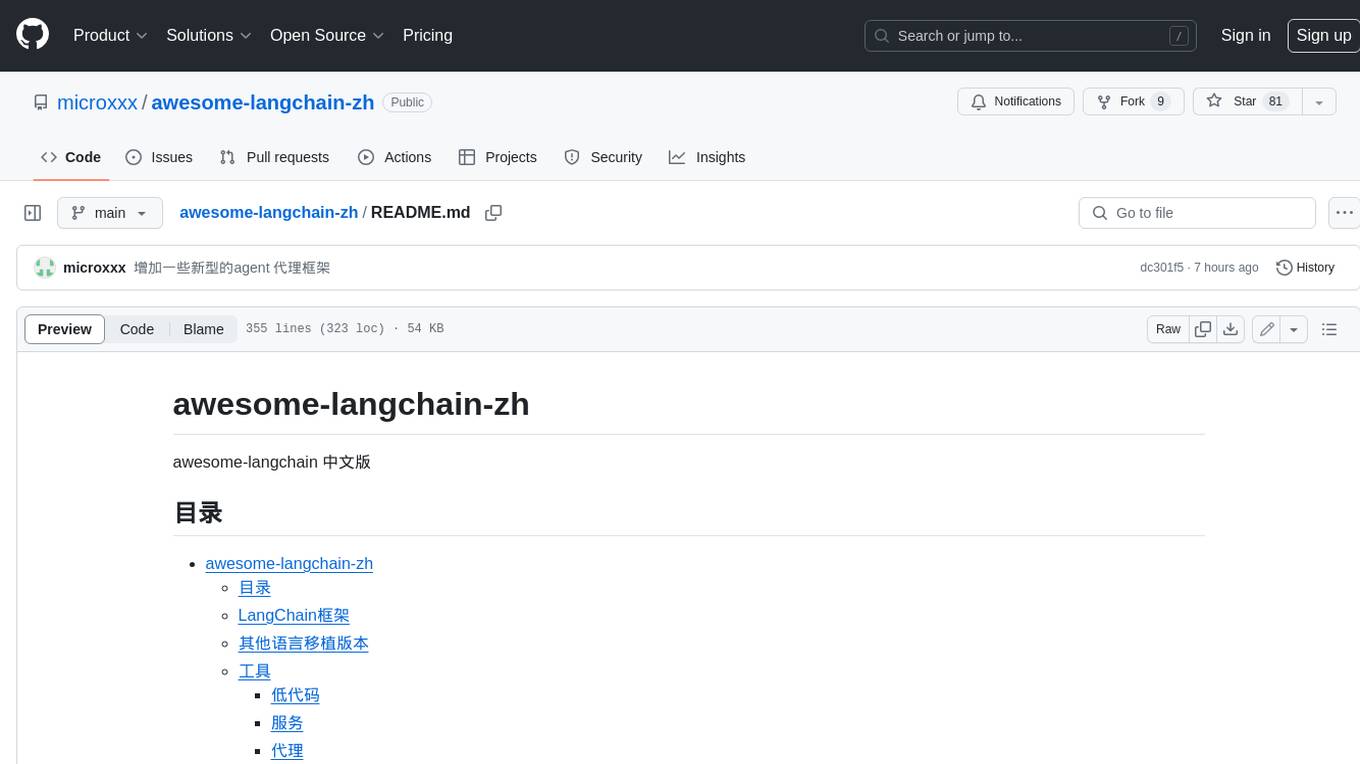Screen dimensions: 1360x764
Task: Focus the Search or jump to field
Action: tap(1032, 35)
